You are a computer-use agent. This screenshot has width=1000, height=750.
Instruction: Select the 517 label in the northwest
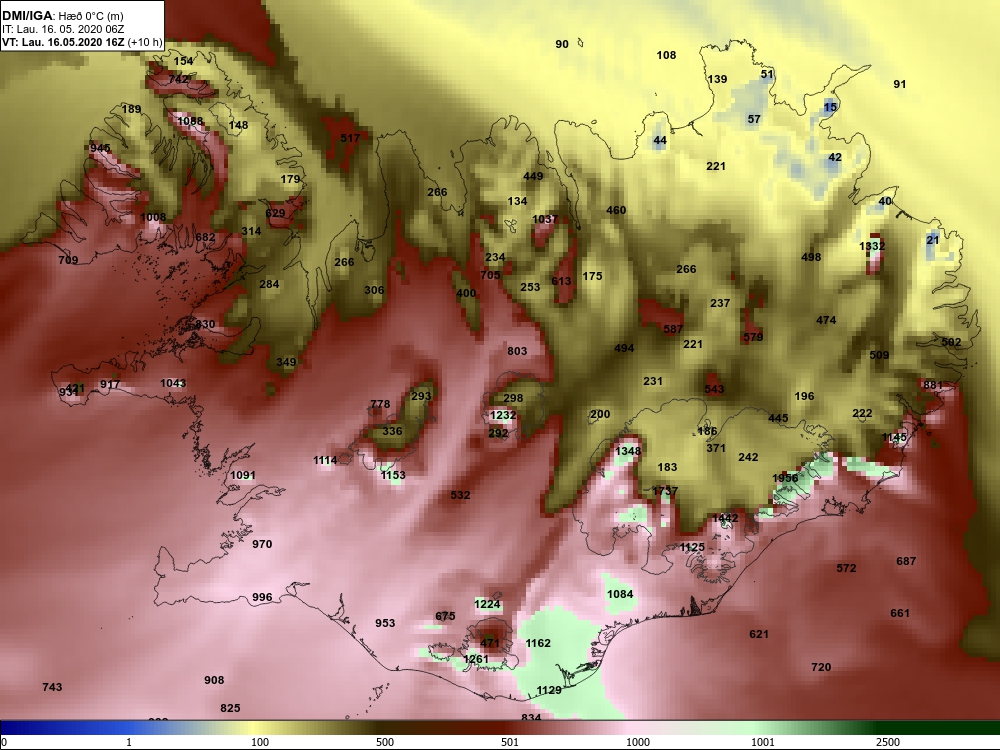pyautogui.click(x=350, y=138)
